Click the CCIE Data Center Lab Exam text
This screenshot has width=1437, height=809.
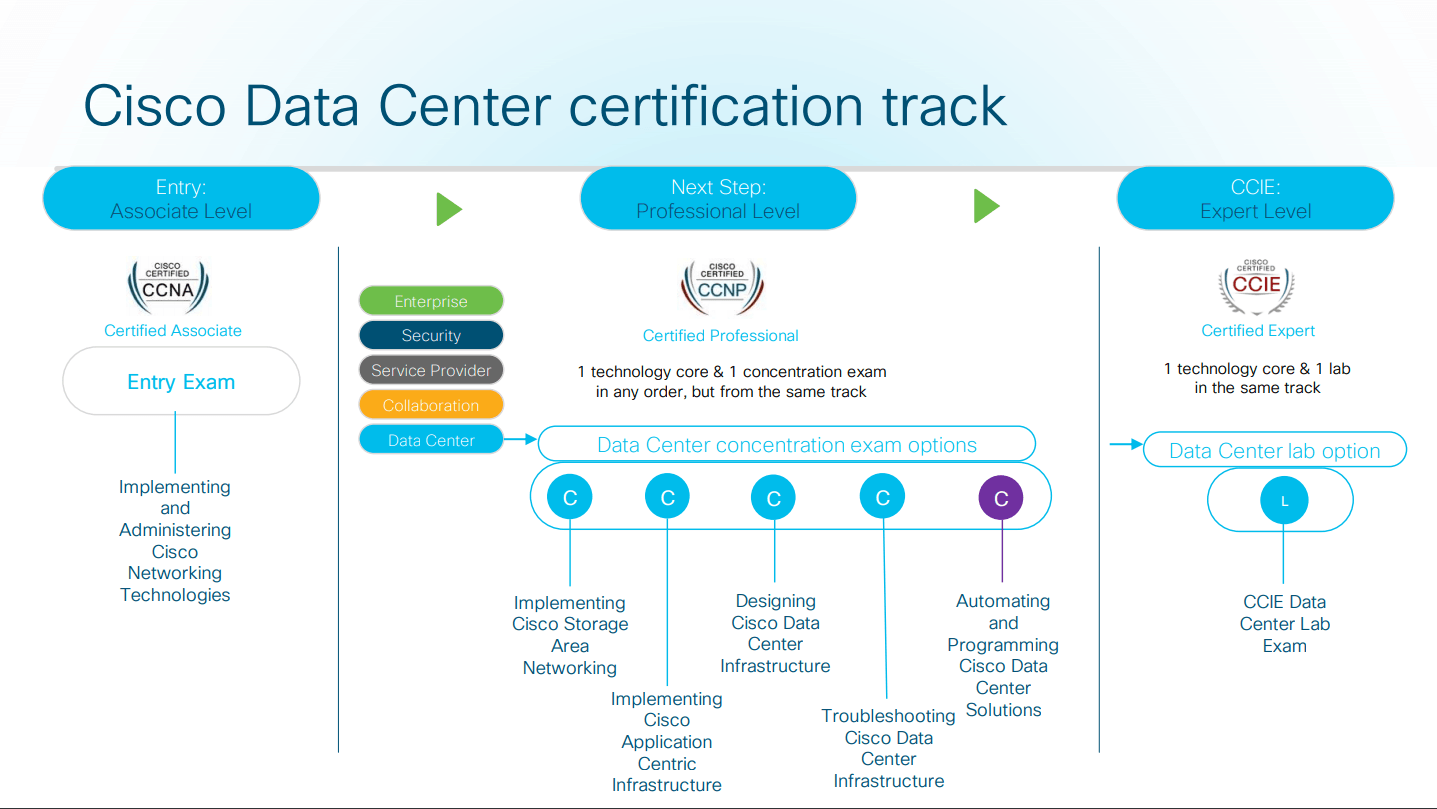tap(1285, 624)
